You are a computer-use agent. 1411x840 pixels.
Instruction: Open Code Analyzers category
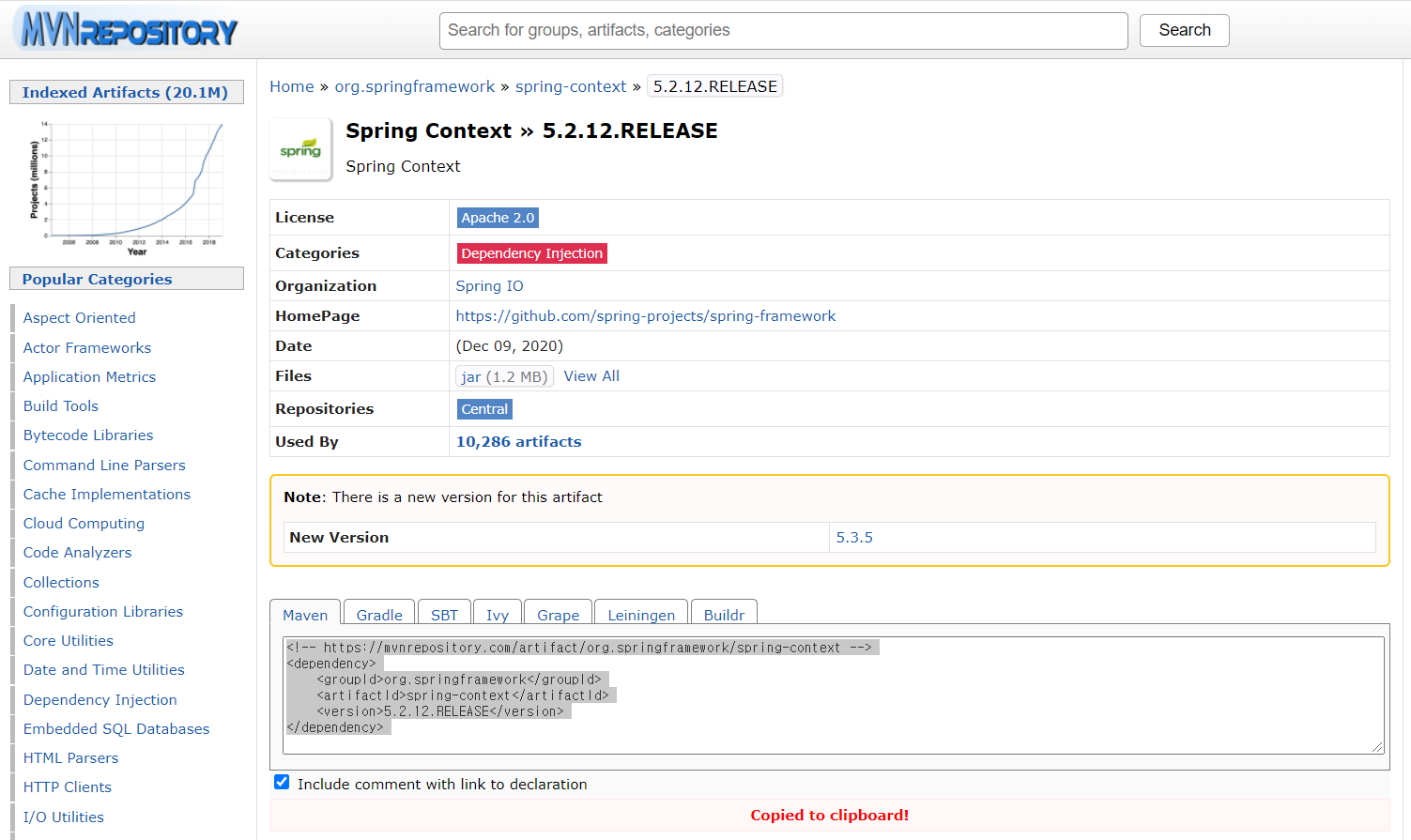(78, 553)
